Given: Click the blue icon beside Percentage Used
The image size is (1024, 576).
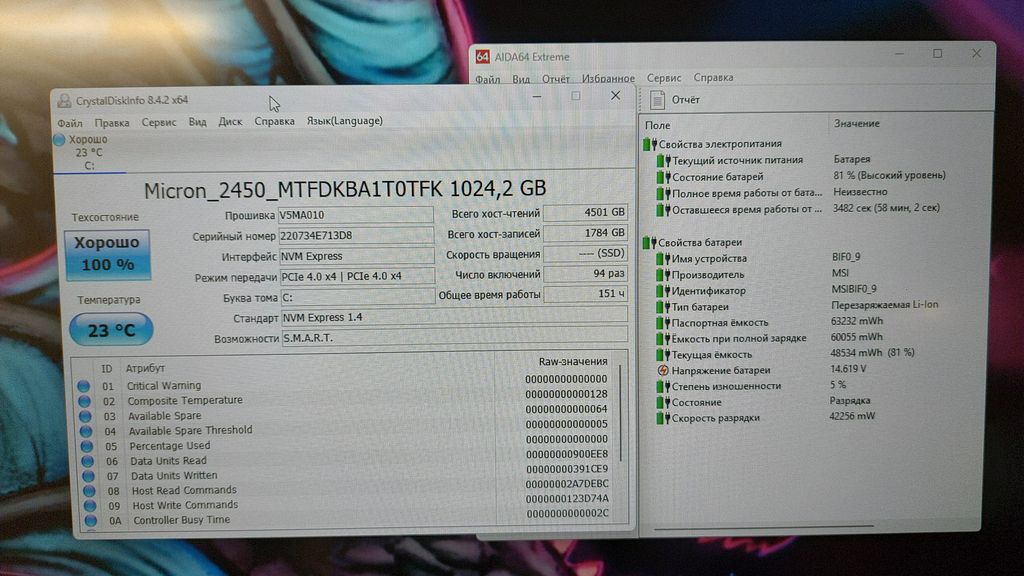Looking at the screenshot, I should [85, 446].
